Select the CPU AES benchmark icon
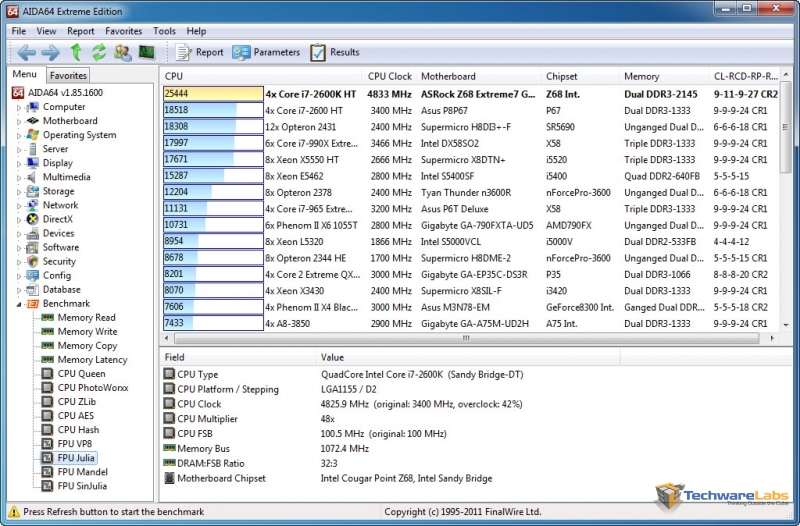The image size is (800, 526). coord(47,416)
